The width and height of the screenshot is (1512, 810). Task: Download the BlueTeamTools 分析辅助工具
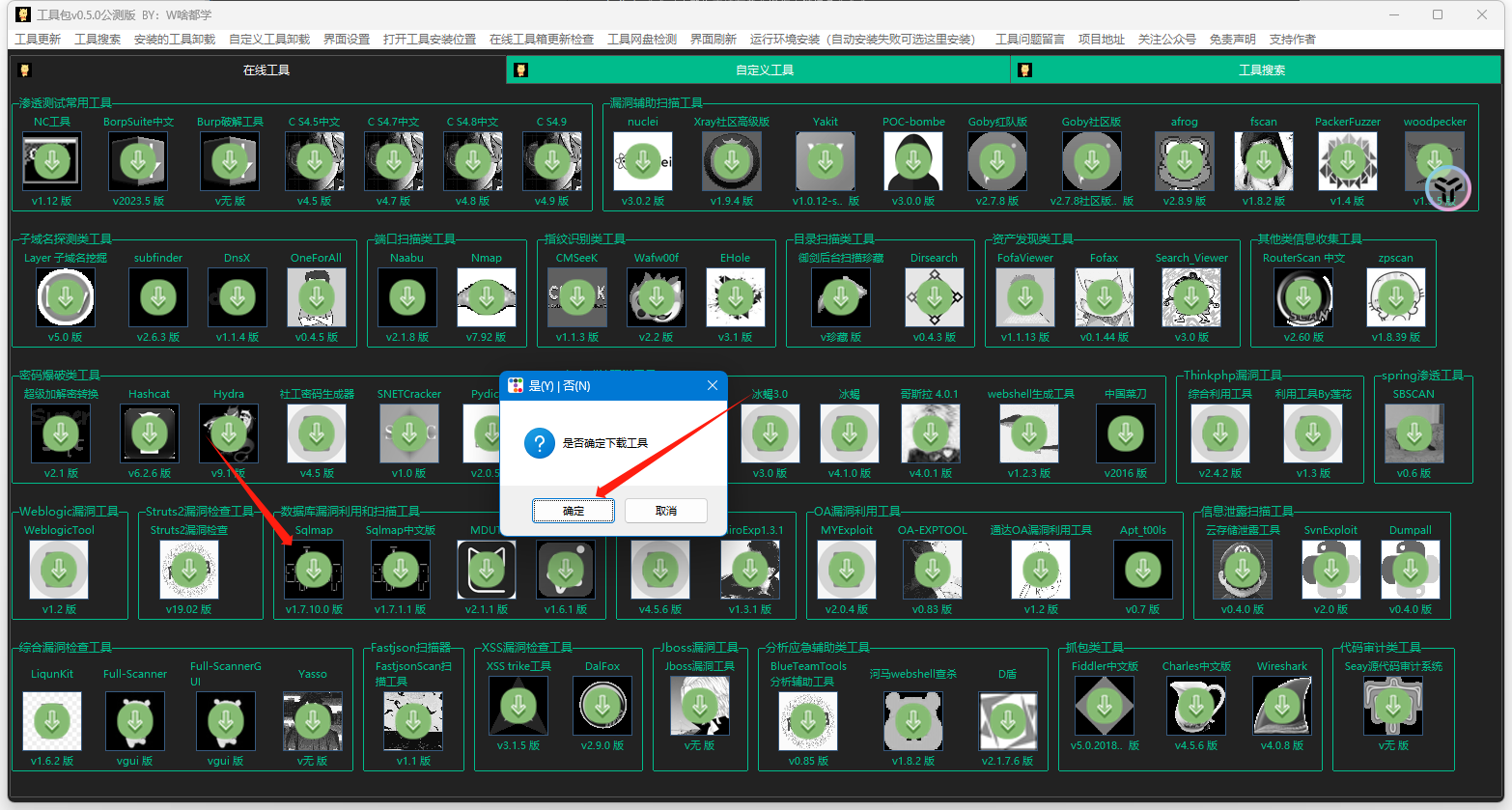coord(808,721)
